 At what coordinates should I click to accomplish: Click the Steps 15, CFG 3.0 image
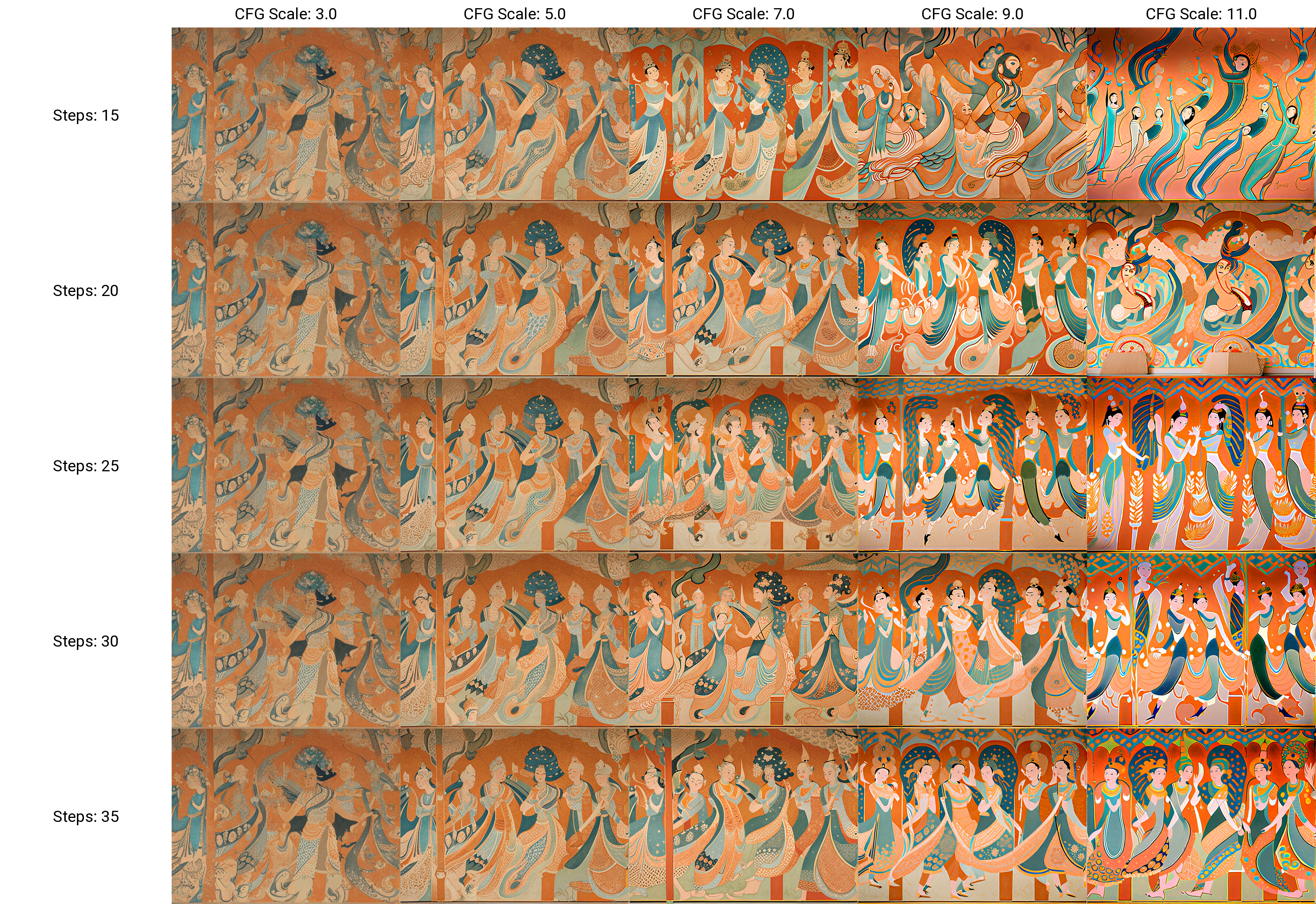click(286, 115)
